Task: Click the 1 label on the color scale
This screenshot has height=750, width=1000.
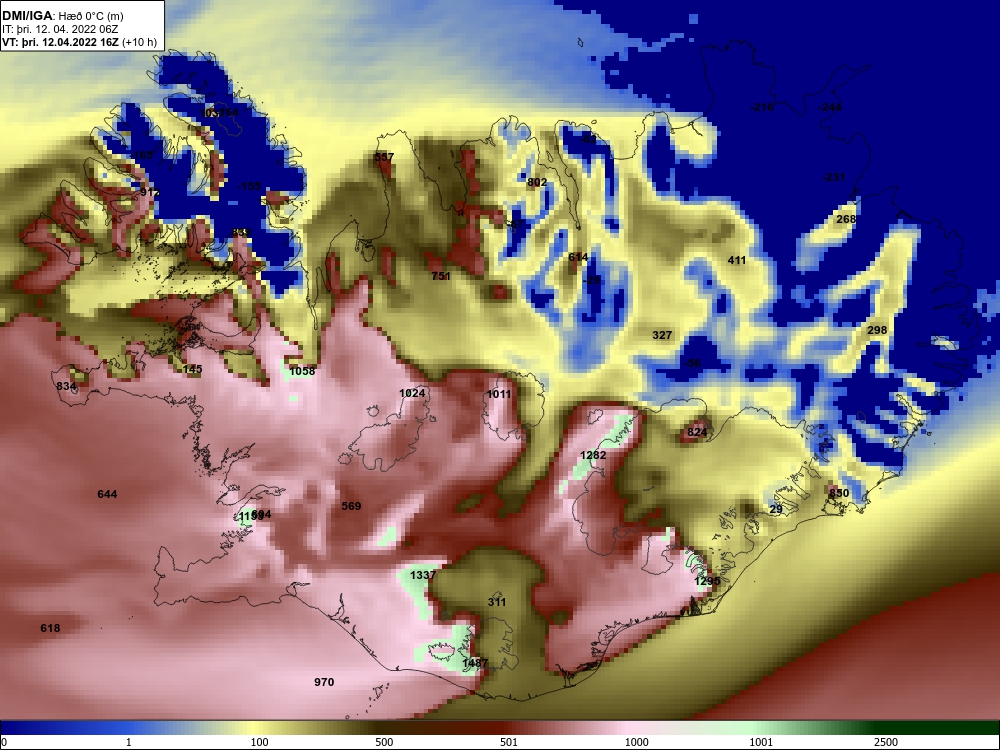Action: click(x=129, y=742)
